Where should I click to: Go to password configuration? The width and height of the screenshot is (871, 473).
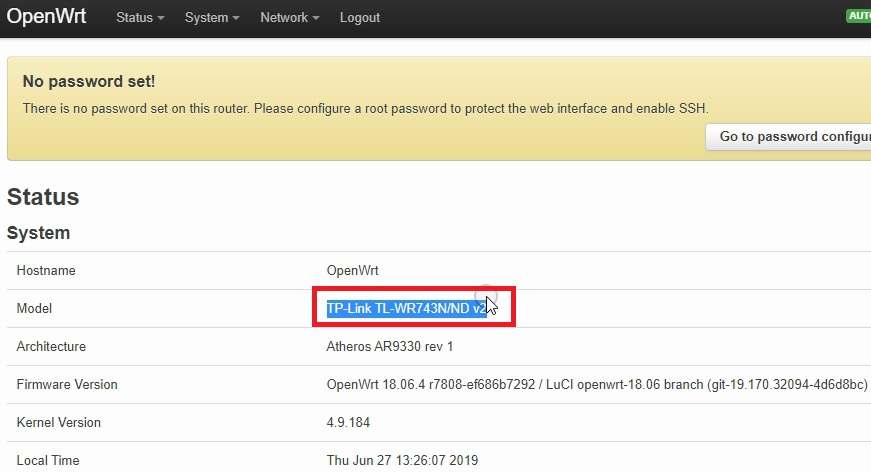coord(790,137)
